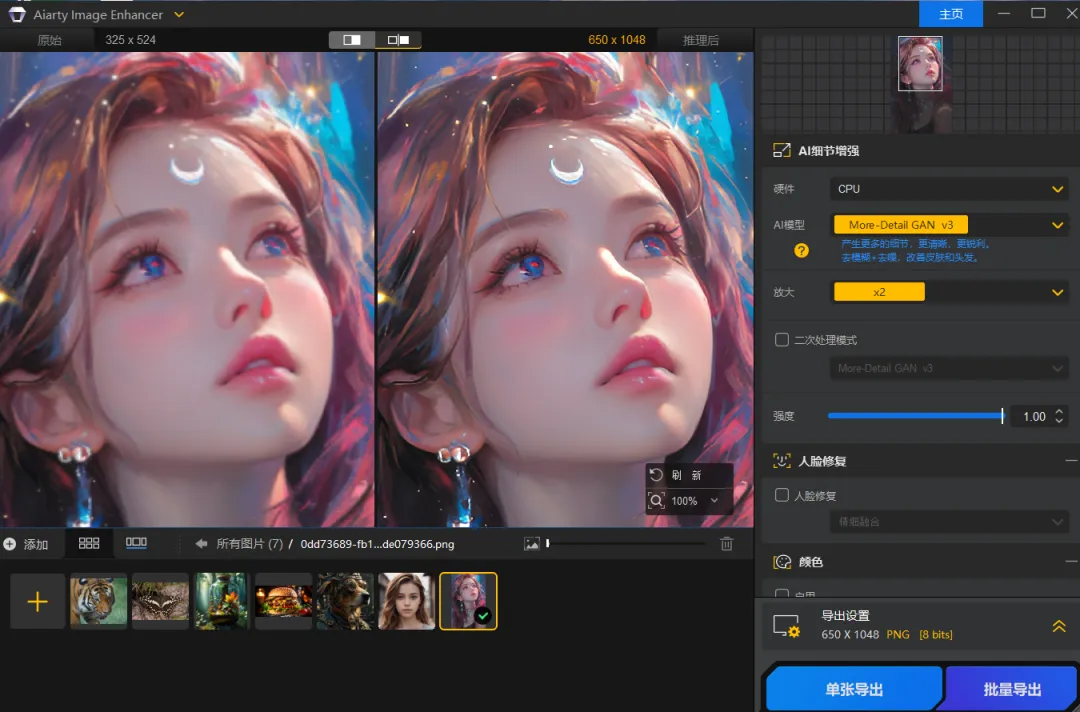
Task: Adjust the 强度 strength slider
Action: click(x=915, y=416)
